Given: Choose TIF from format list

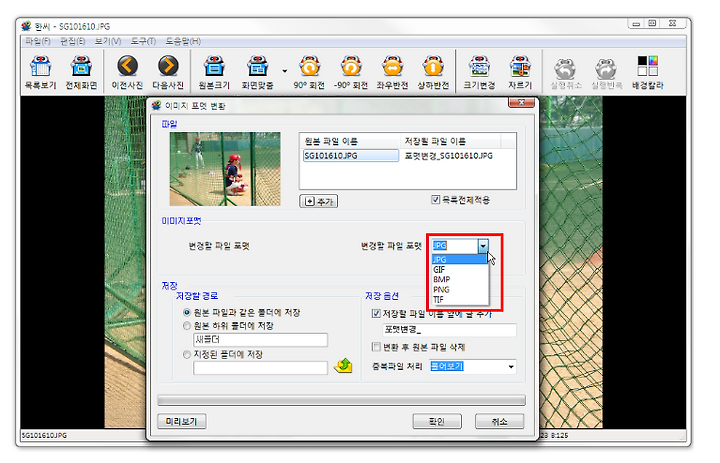Looking at the screenshot, I should click(459, 299).
